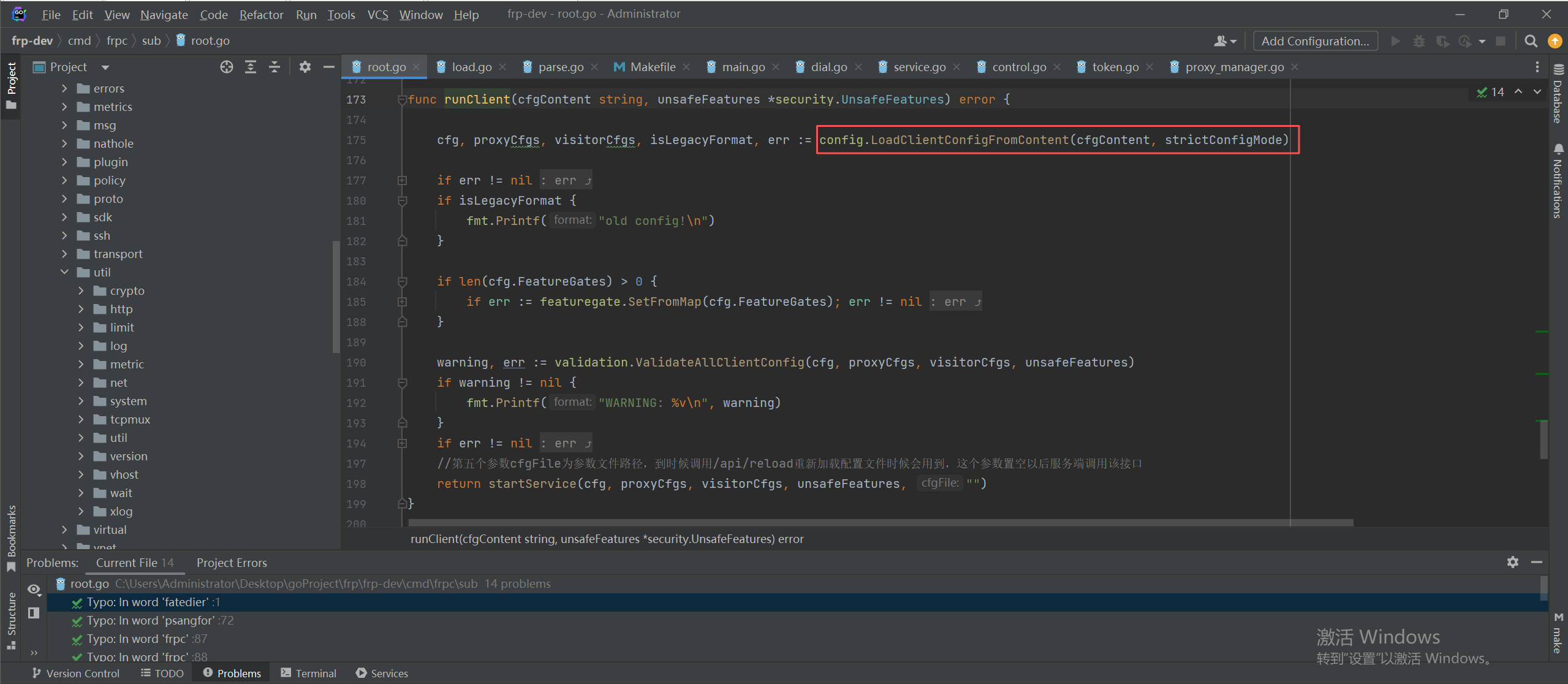Open Project view dropdown arrow

(x=105, y=67)
